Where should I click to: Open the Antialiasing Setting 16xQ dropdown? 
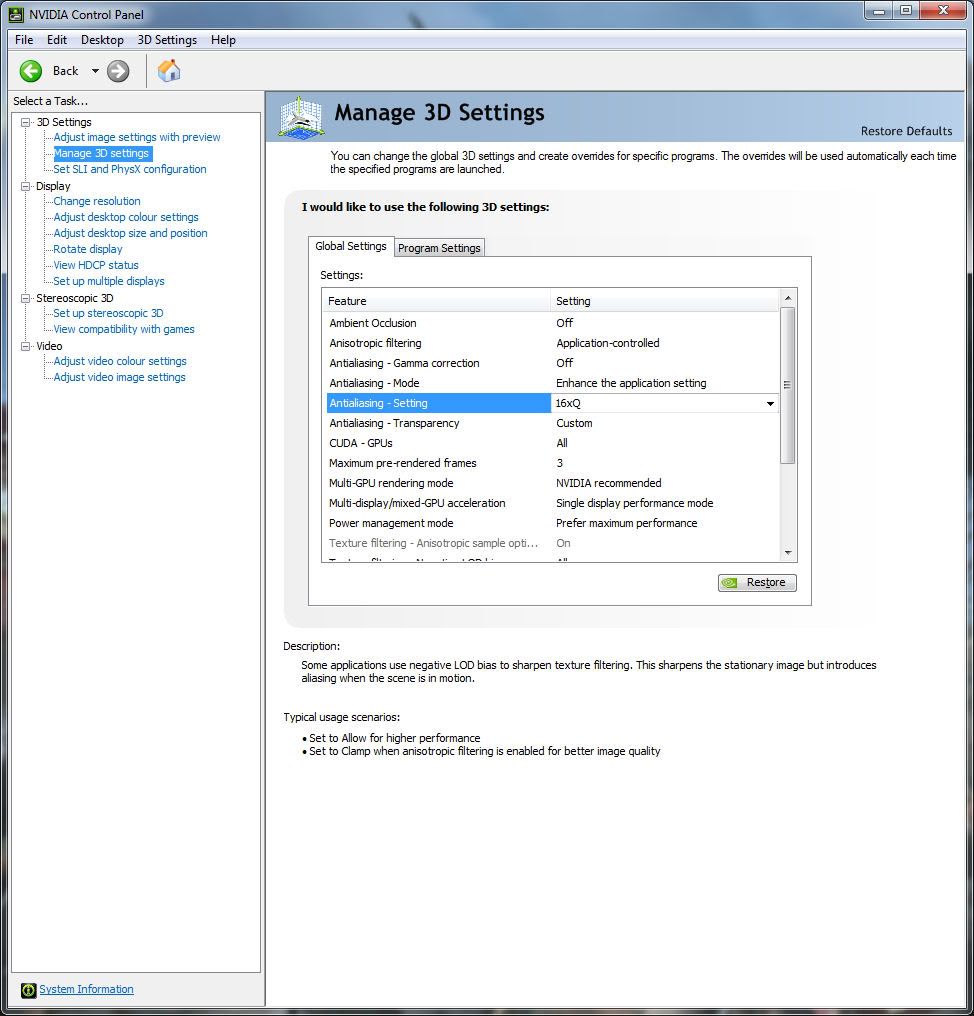click(x=770, y=403)
